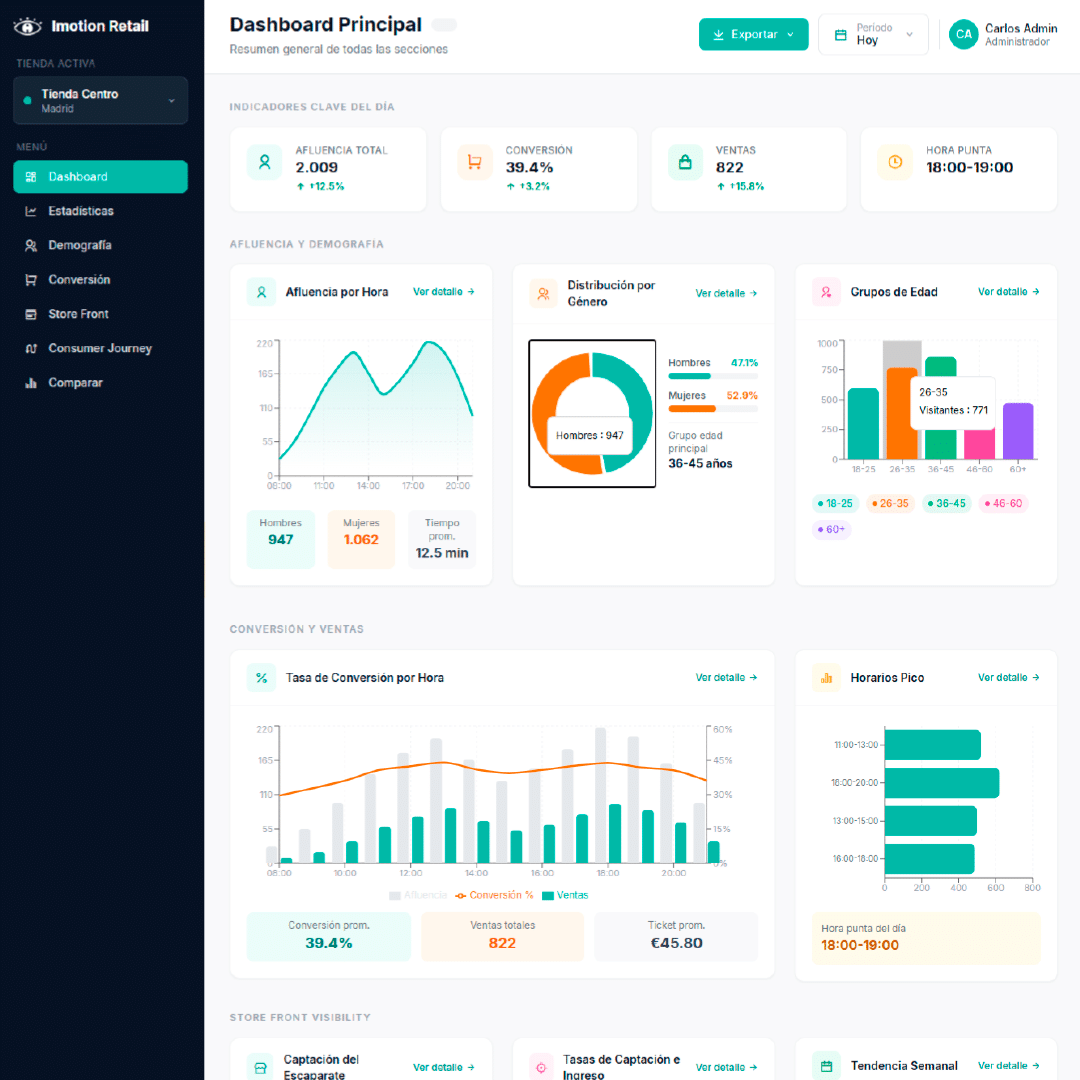Click the purple 60+ bar in age chart

coord(1018,431)
